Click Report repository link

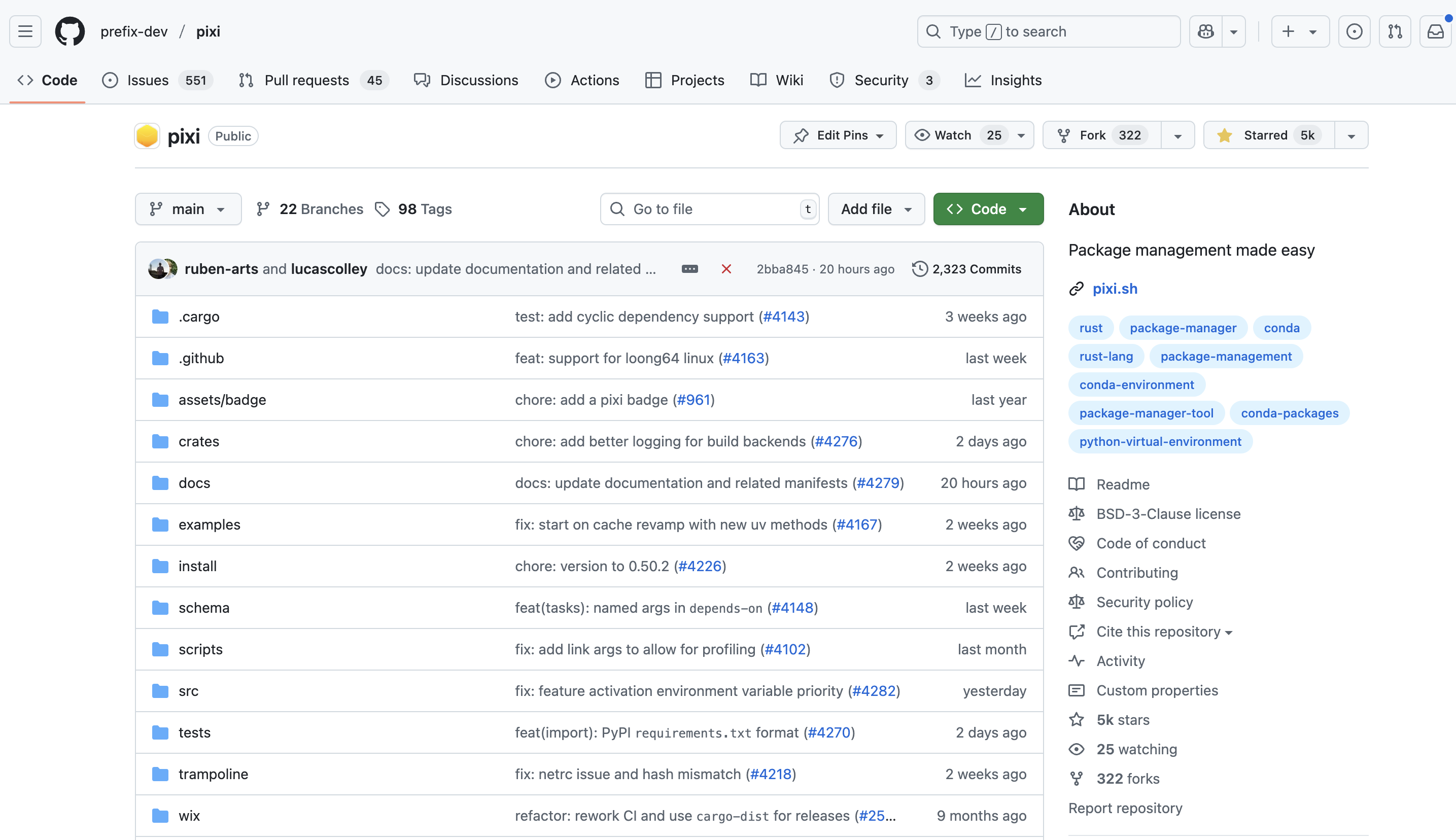(1125, 808)
